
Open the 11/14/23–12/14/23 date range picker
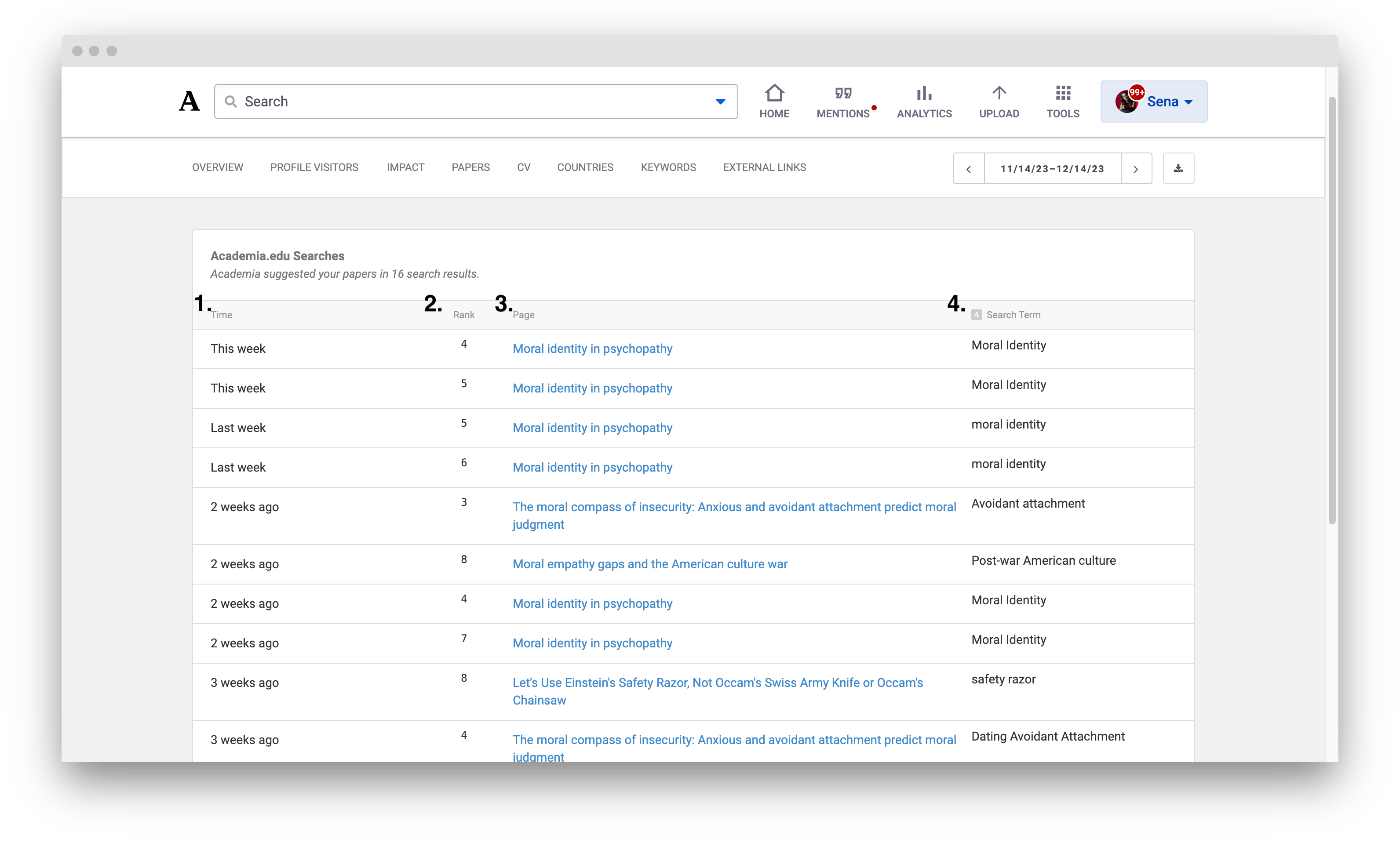coord(1052,169)
